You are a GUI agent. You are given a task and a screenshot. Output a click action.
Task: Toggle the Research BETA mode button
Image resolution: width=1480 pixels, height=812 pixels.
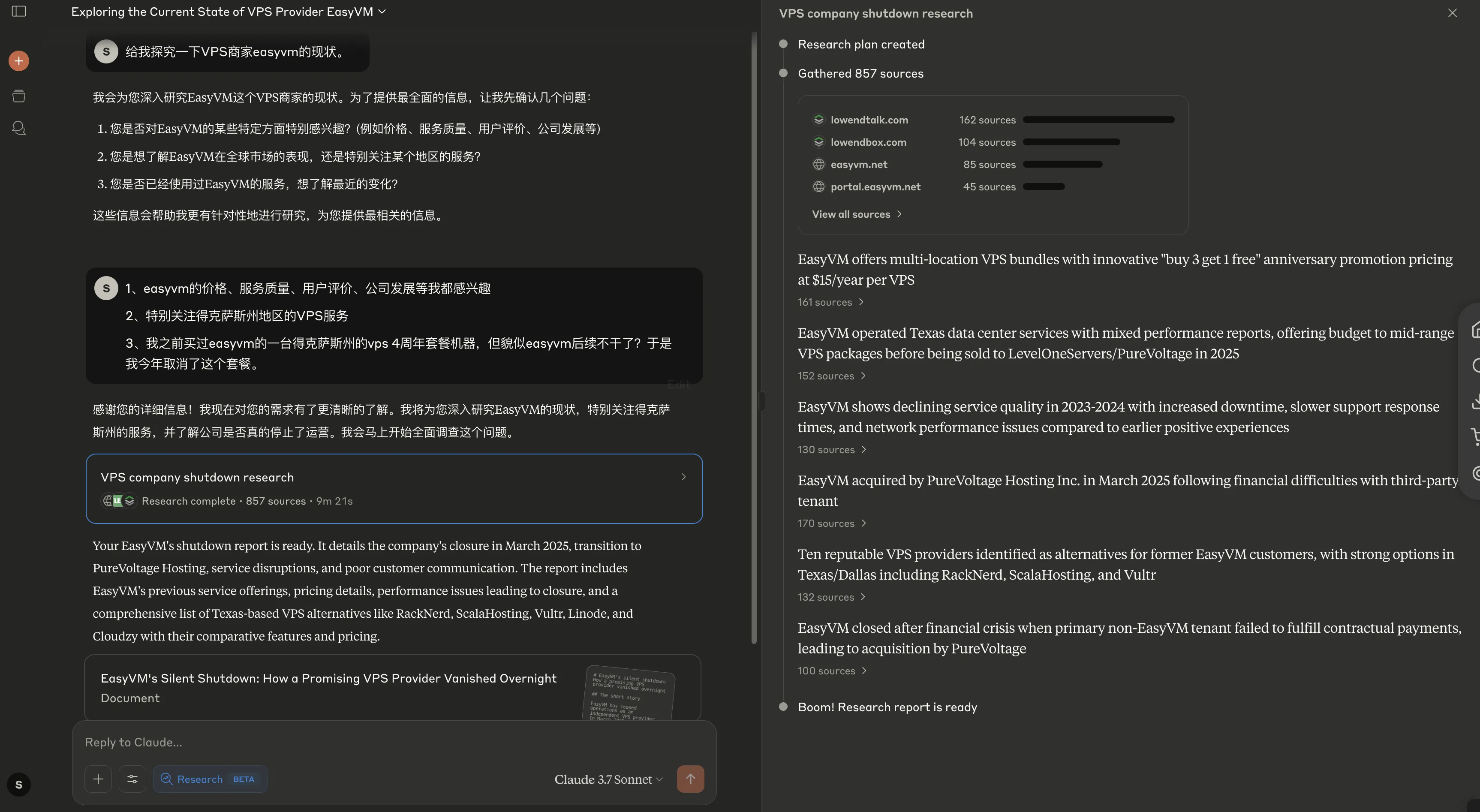tap(210, 779)
